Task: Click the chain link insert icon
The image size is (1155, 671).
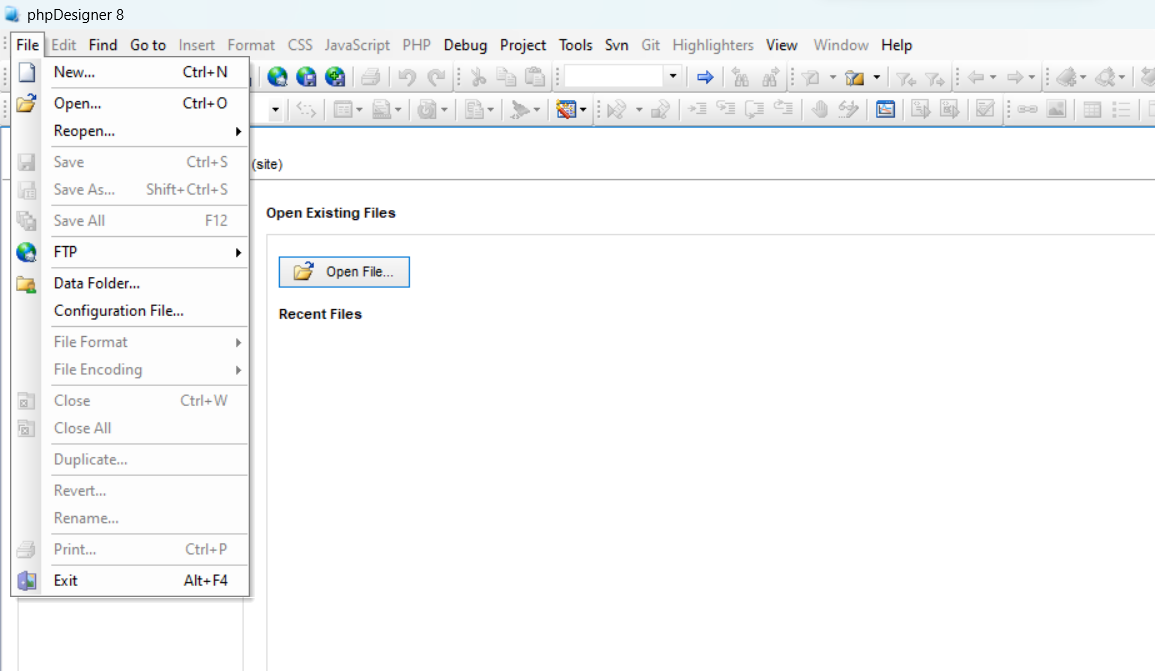Action: click(x=1027, y=110)
